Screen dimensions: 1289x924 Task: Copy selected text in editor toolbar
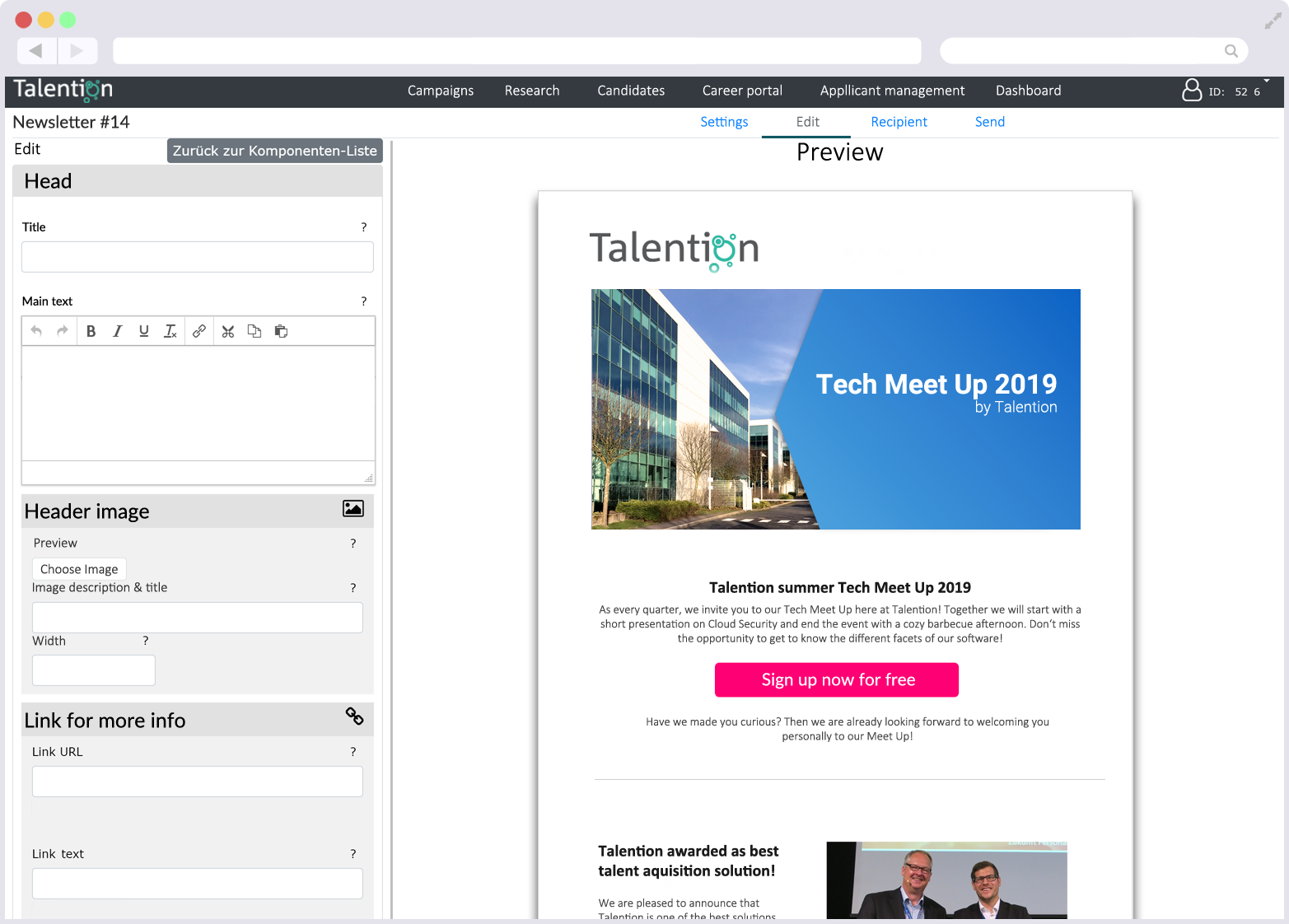(255, 331)
